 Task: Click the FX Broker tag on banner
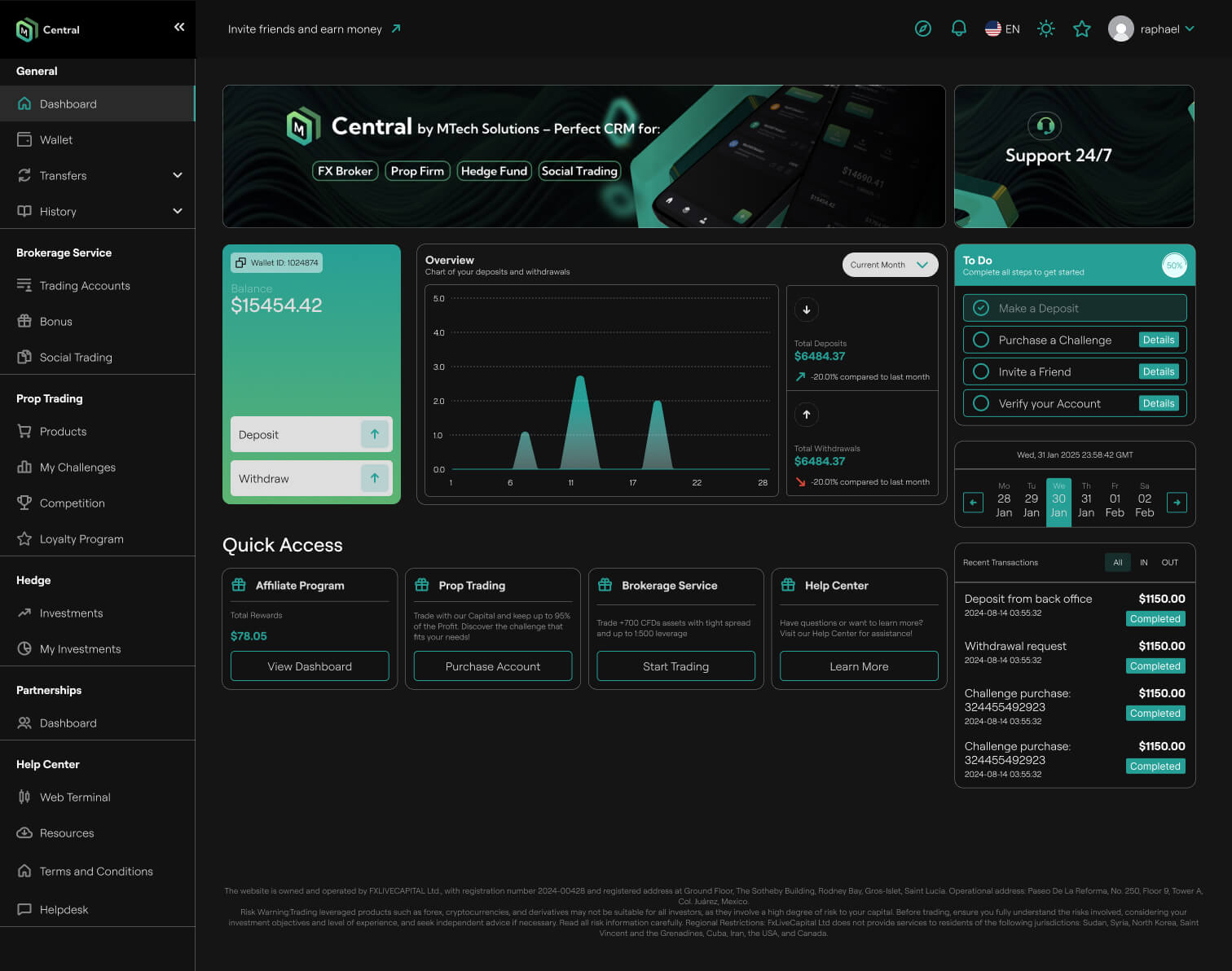click(345, 171)
